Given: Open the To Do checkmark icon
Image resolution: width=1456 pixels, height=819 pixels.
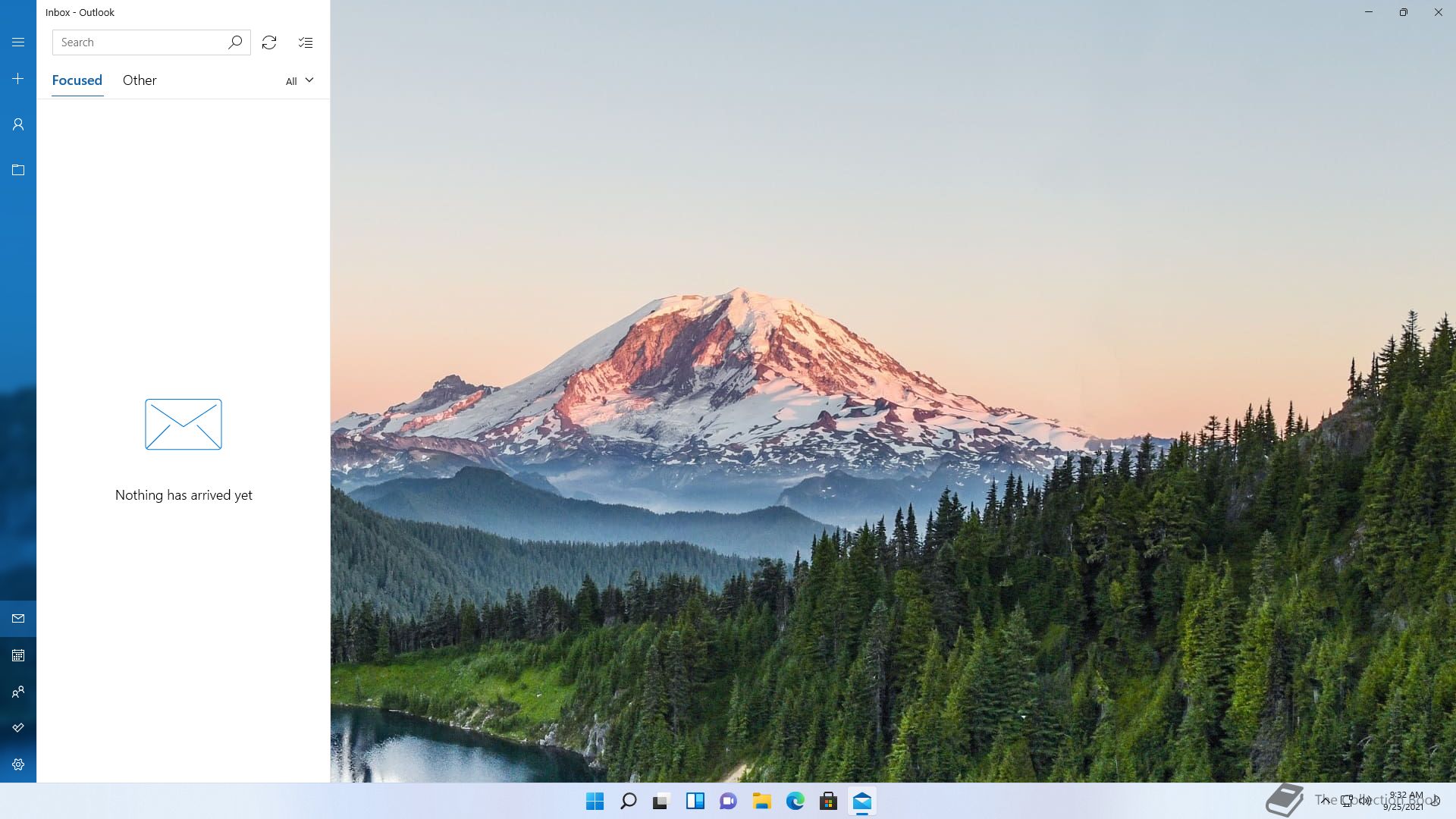Looking at the screenshot, I should [18, 728].
